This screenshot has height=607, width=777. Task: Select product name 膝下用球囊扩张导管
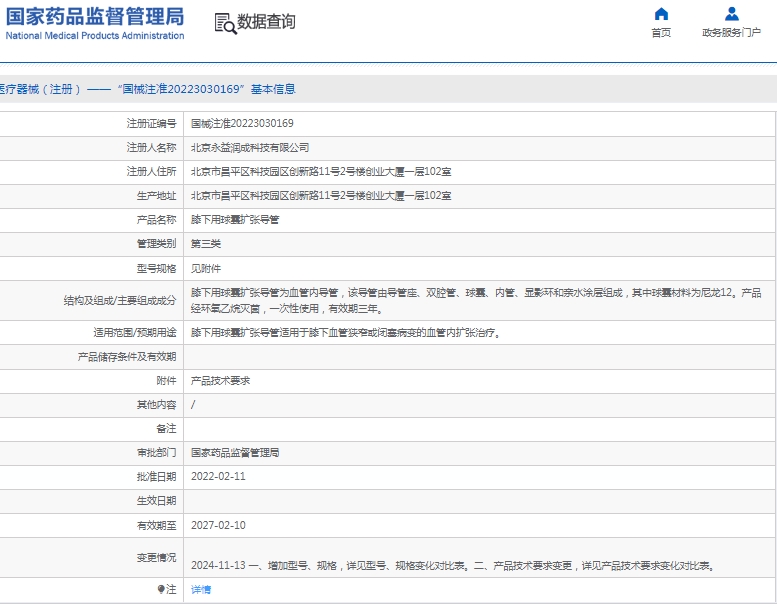coord(235,220)
